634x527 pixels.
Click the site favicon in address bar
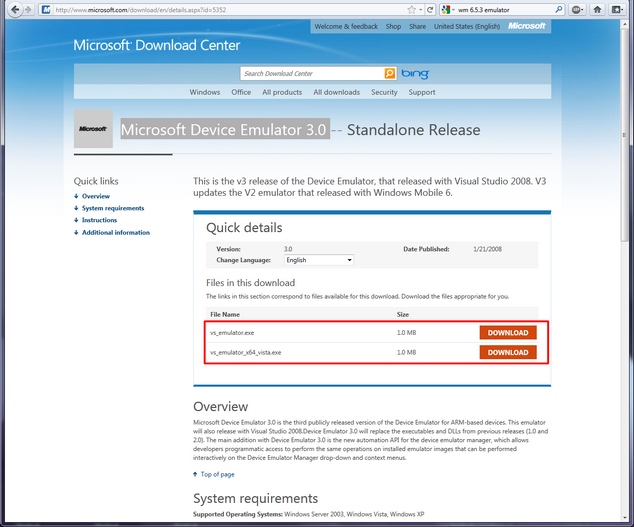pos(46,10)
